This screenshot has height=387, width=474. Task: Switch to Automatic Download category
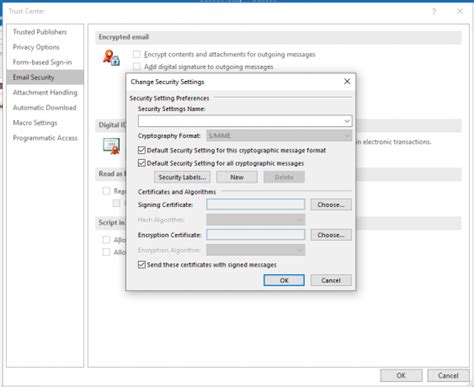[45, 108]
